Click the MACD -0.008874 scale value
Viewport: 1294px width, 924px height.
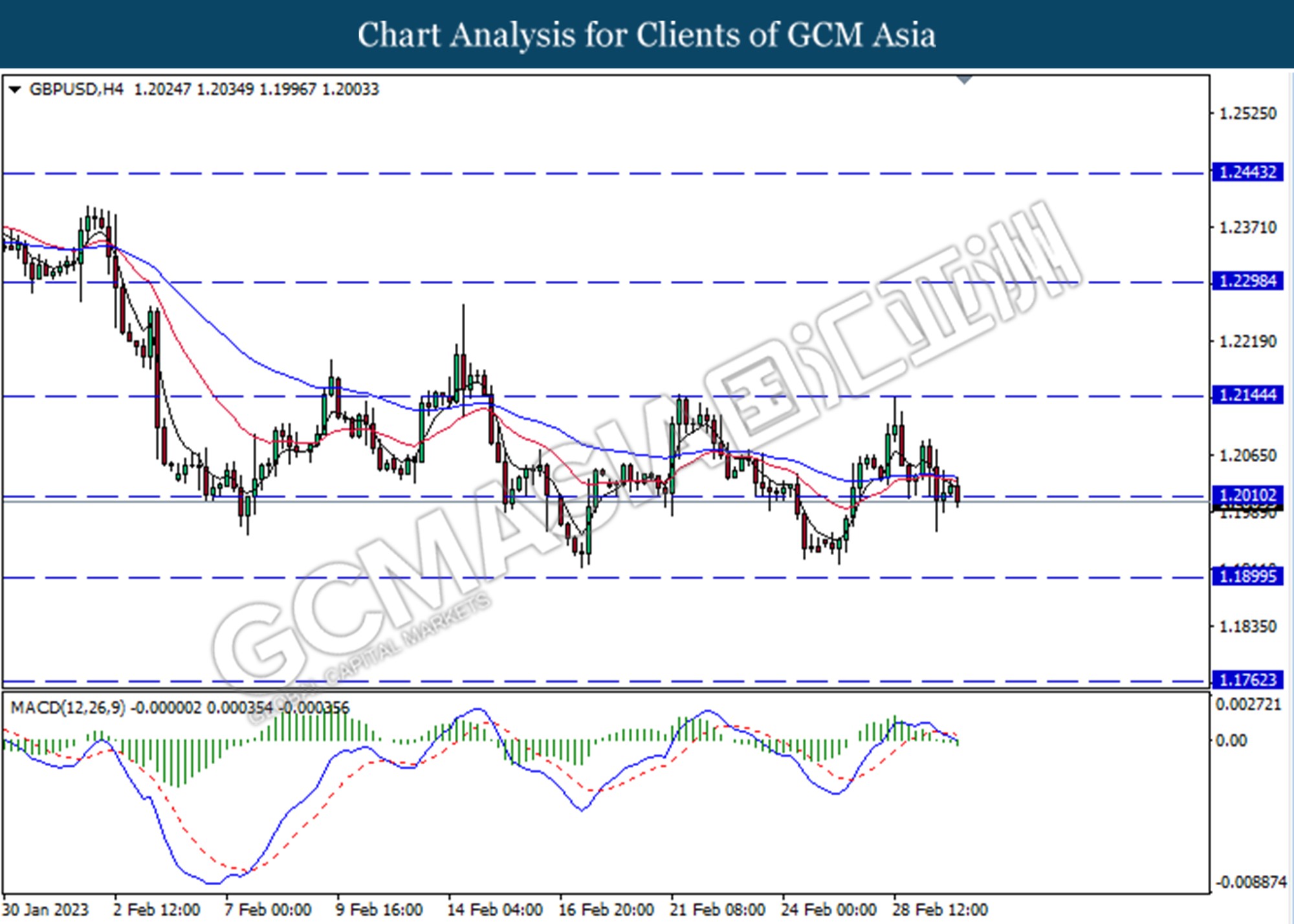(x=1251, y=882)
